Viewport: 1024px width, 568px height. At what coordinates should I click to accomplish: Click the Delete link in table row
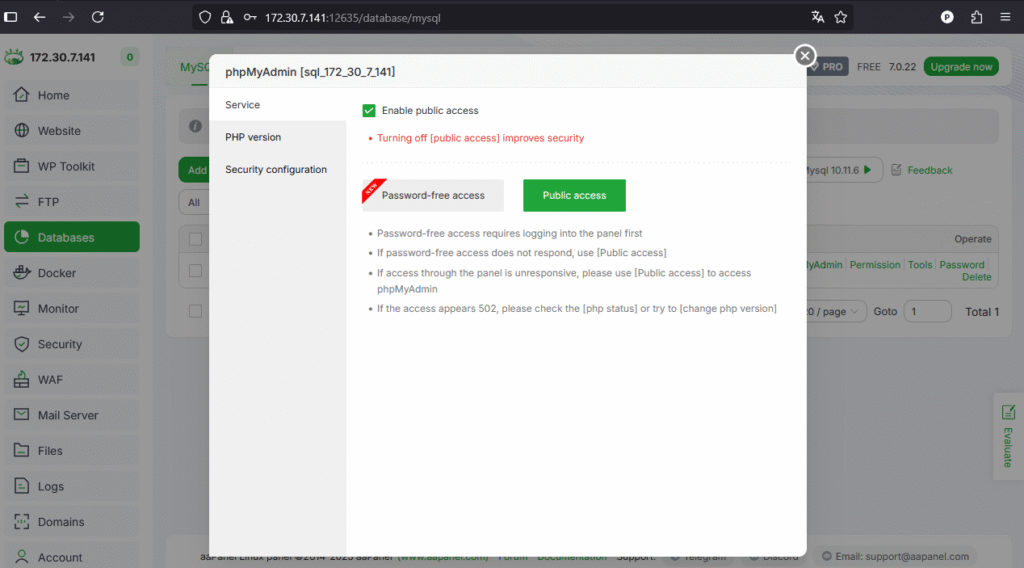pos(976,277)
